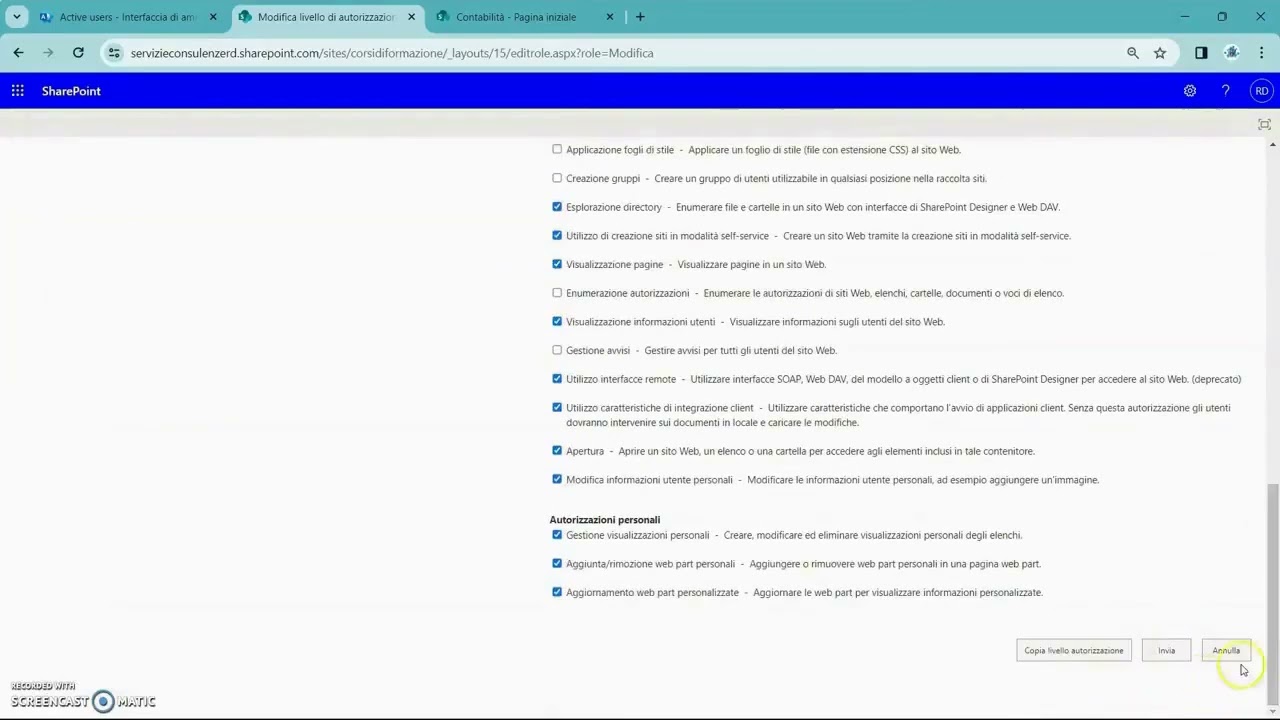This screenshot has height=720, width=1280.
Task: Open the SharePoint settings gear
Action: coord(1190,91)
